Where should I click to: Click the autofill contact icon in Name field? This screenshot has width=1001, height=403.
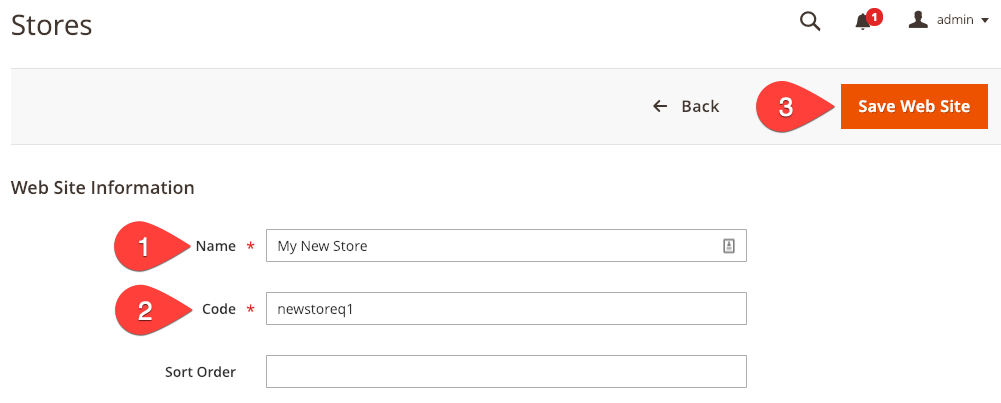coord(729,246)
